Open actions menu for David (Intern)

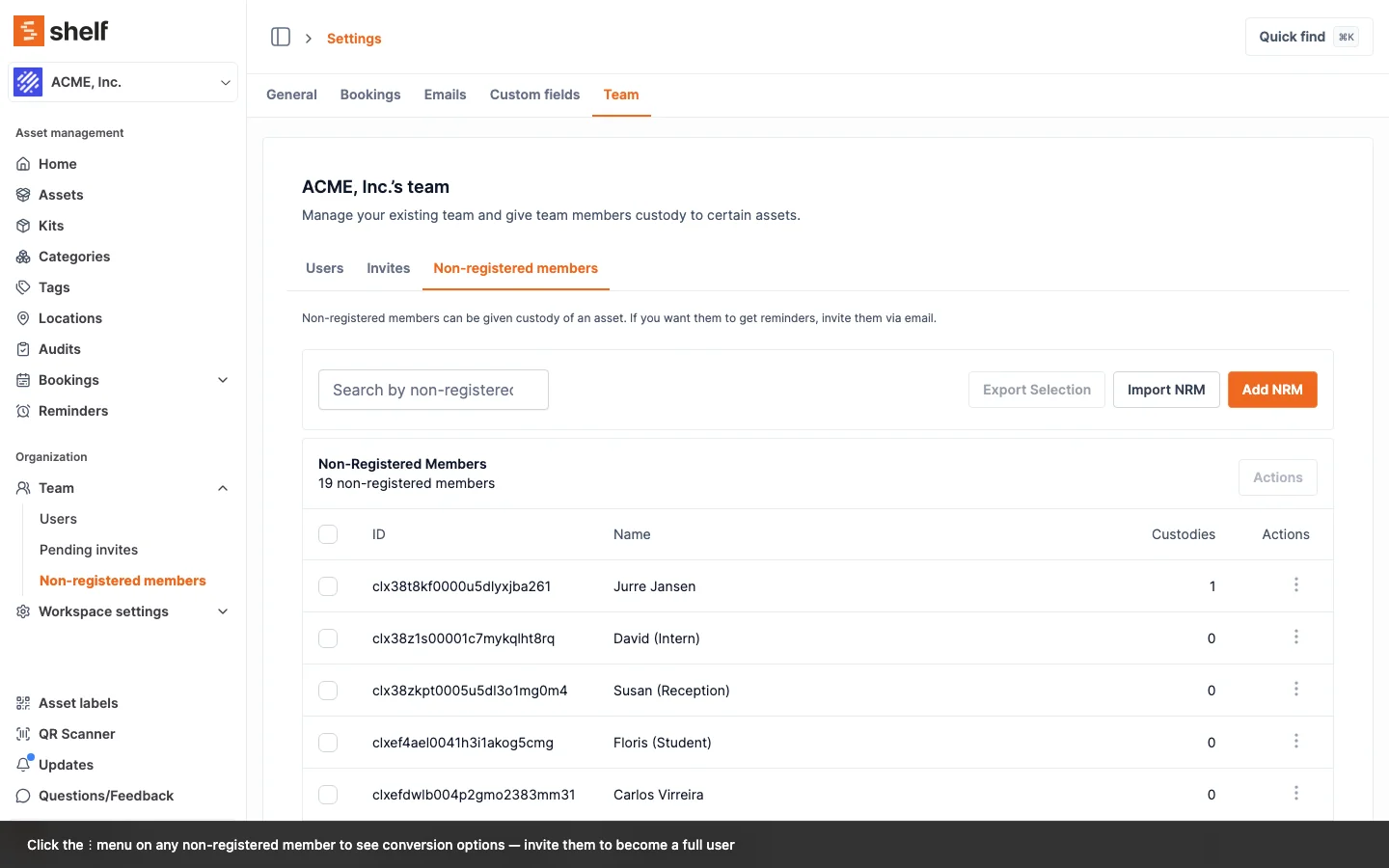click(1295, 637)
